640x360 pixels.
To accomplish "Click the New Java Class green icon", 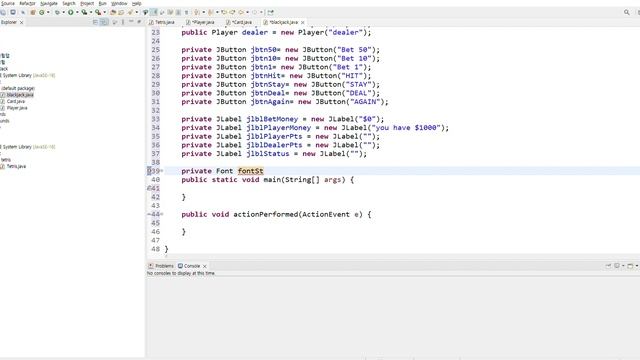I will point(42,12).
